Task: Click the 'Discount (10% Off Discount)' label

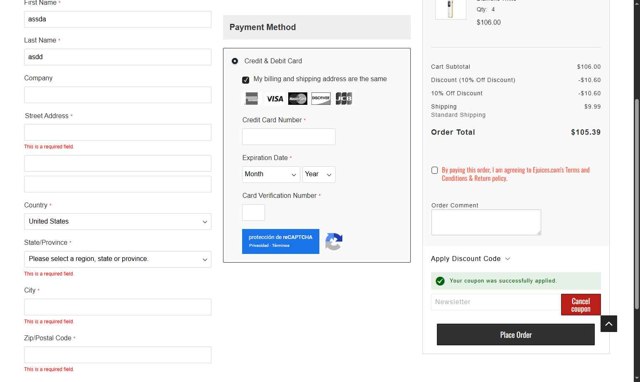Action: [x=473, y=80]
